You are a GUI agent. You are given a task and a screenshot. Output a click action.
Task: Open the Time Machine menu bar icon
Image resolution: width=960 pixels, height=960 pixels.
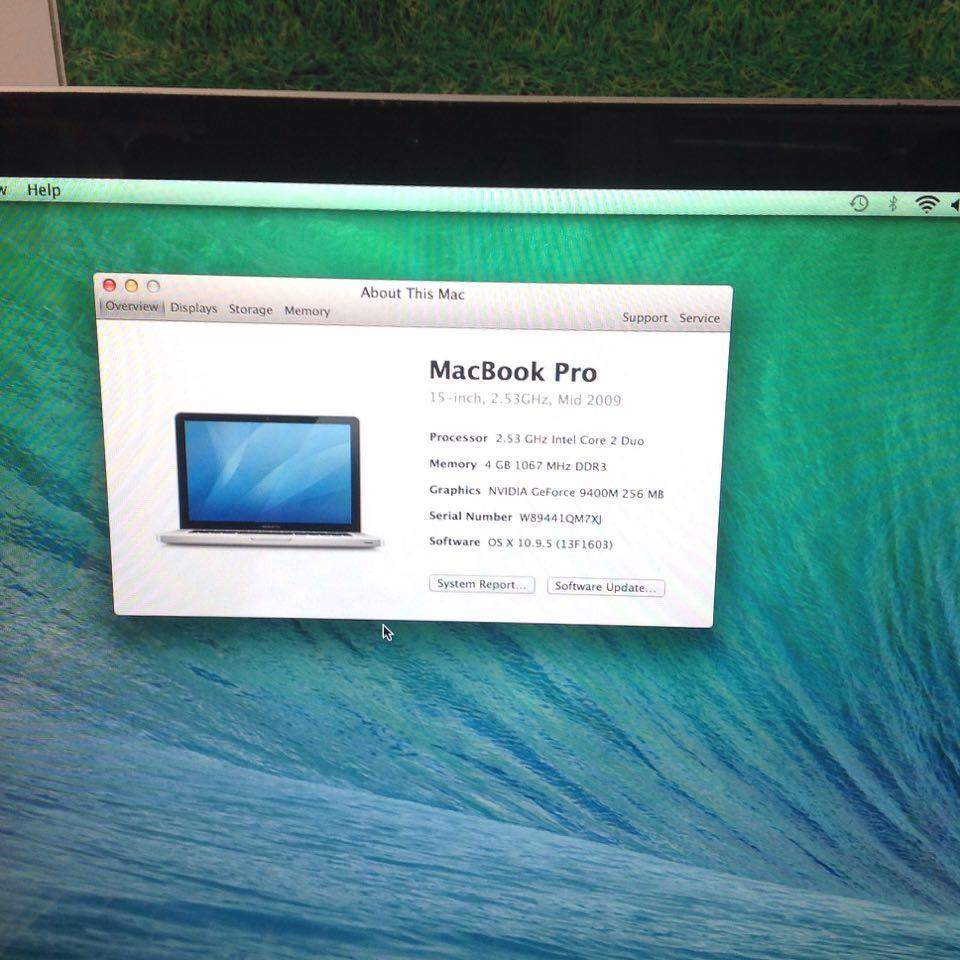point(860,203)
